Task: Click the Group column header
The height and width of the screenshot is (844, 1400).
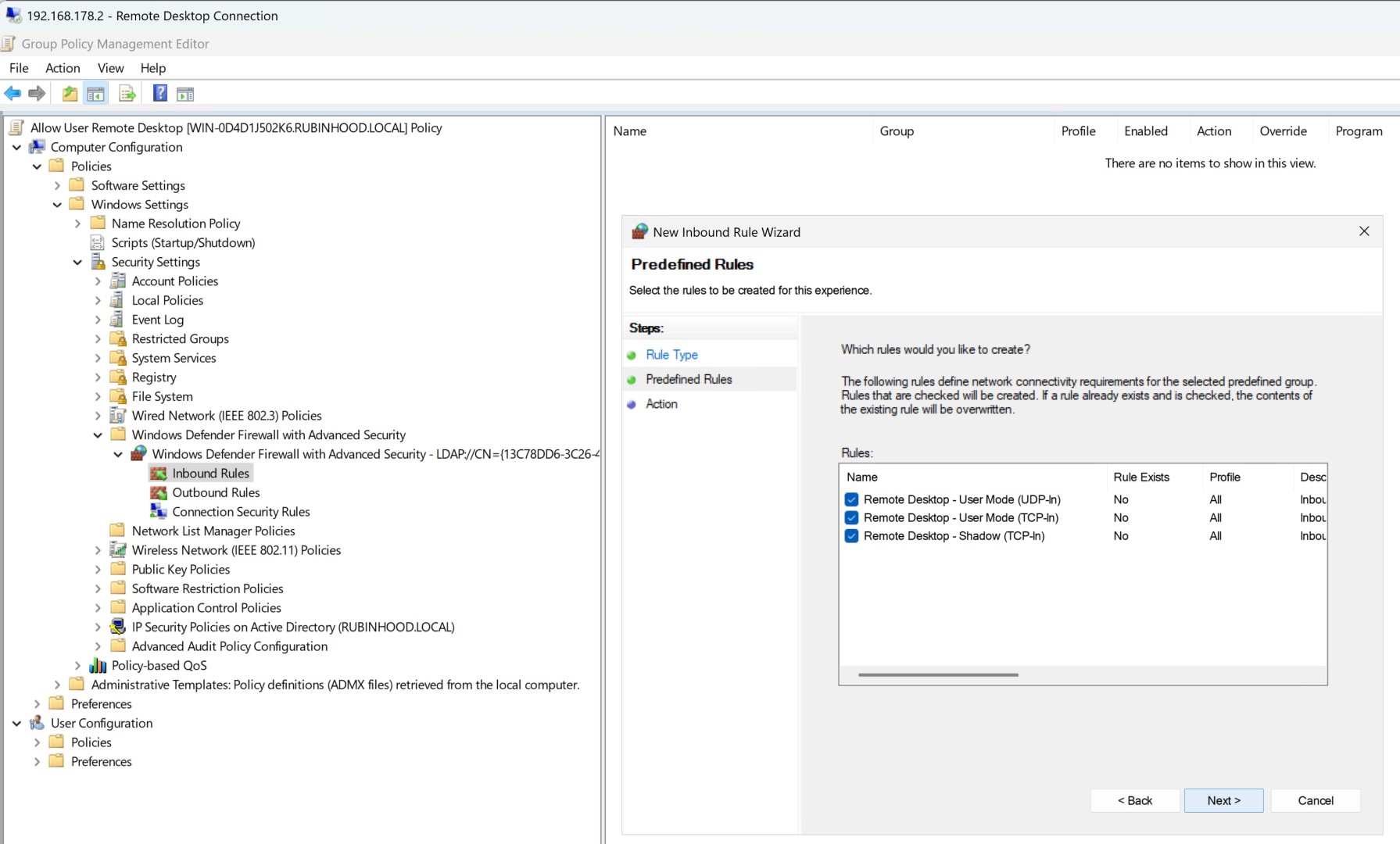Action: [897, 131]
